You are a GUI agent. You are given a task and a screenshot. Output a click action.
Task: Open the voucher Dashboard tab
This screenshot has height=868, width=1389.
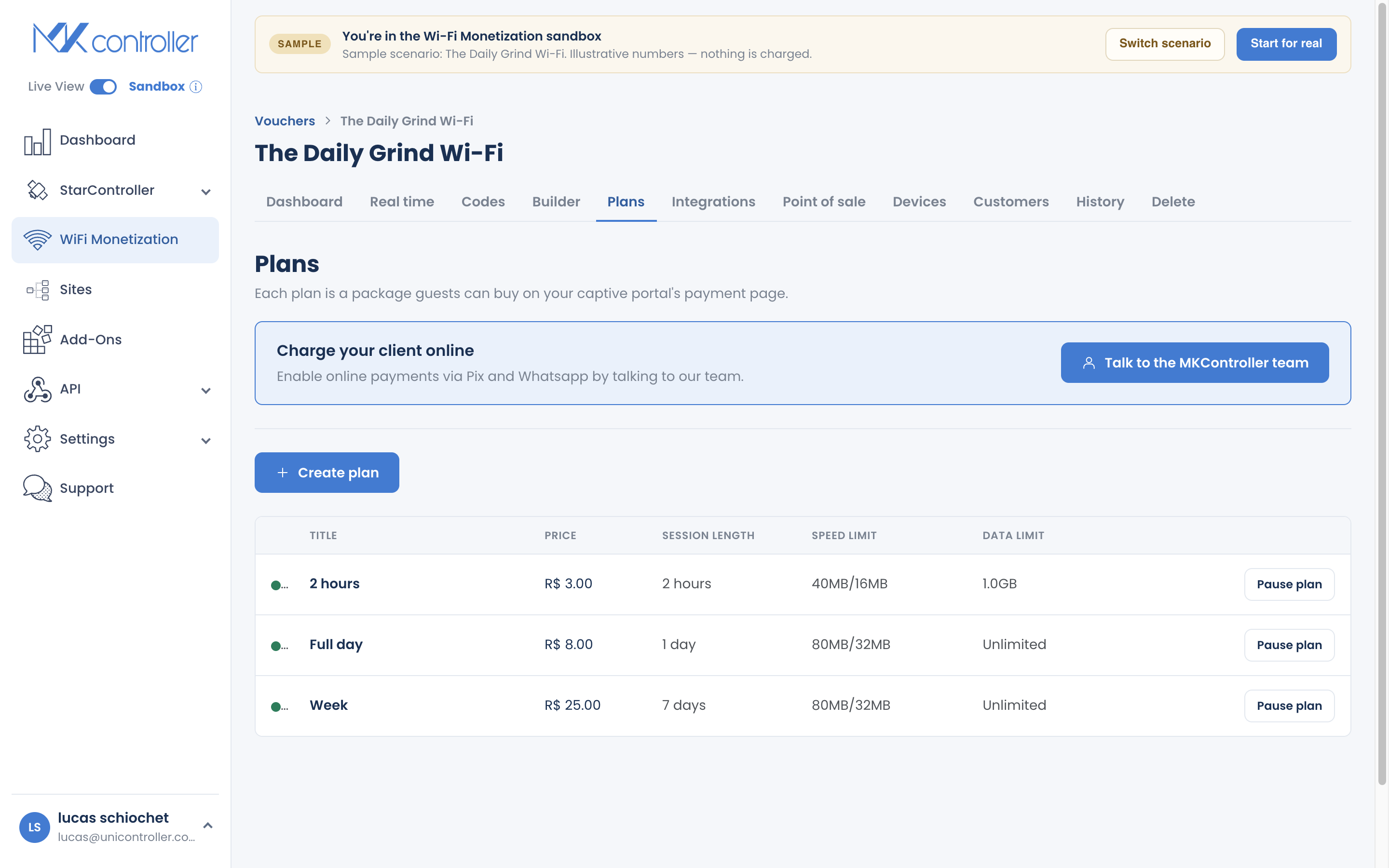pos(304,202)
